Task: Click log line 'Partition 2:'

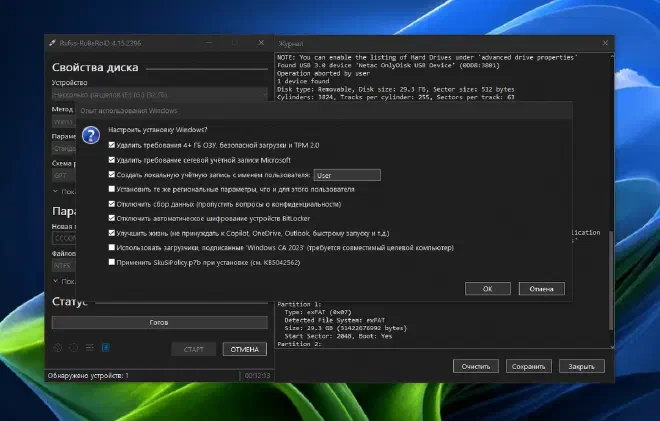Action: [299, 344]
